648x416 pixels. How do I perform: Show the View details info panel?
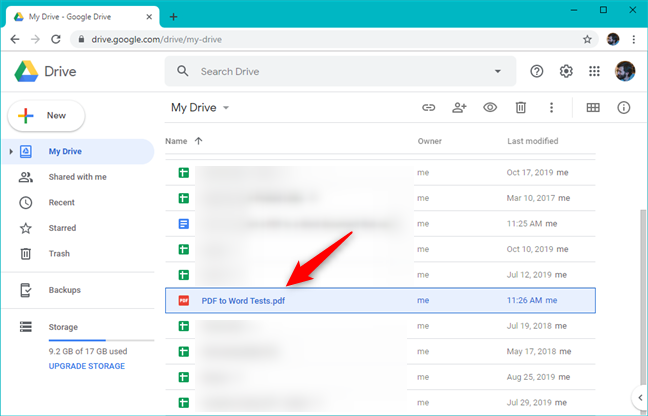(x=624, y=108)
